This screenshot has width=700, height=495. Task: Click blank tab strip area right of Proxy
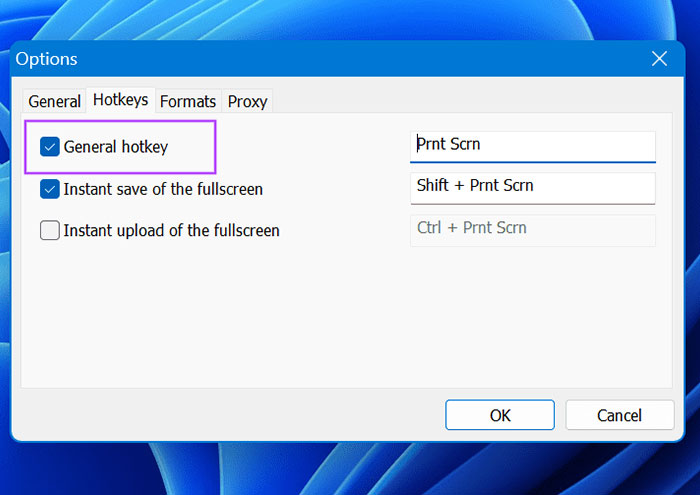[x=450, y=101]
